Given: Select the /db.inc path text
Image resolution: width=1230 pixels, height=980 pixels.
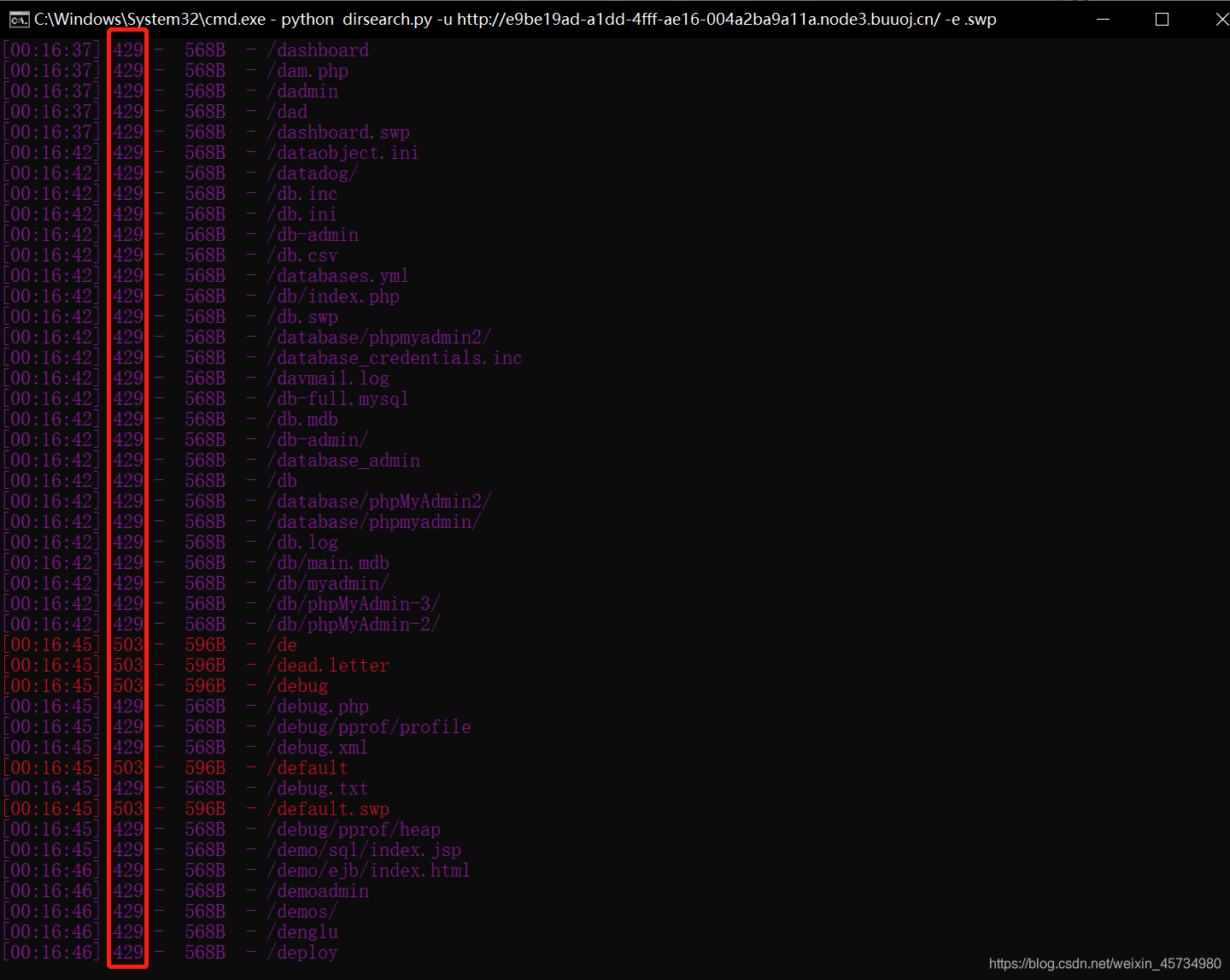Looking at the screenshot, I should [x=302, y=194].
